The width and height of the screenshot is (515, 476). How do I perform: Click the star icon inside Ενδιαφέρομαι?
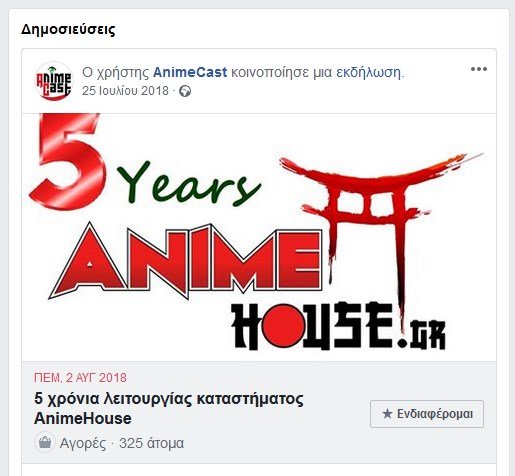(x=387, y=414)
